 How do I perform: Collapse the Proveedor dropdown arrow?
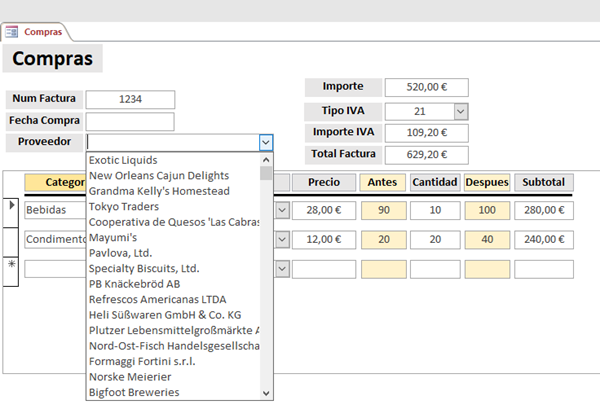(265, 143)
